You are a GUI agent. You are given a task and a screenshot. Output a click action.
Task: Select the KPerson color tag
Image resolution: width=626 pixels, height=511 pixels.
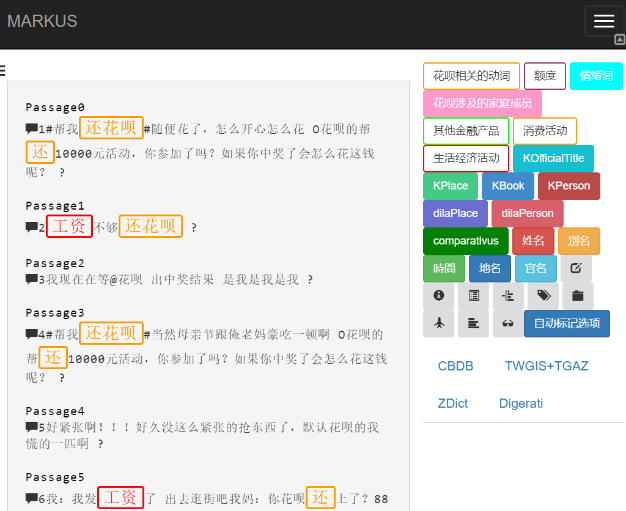pyautogui.click(x=569, y=186)
